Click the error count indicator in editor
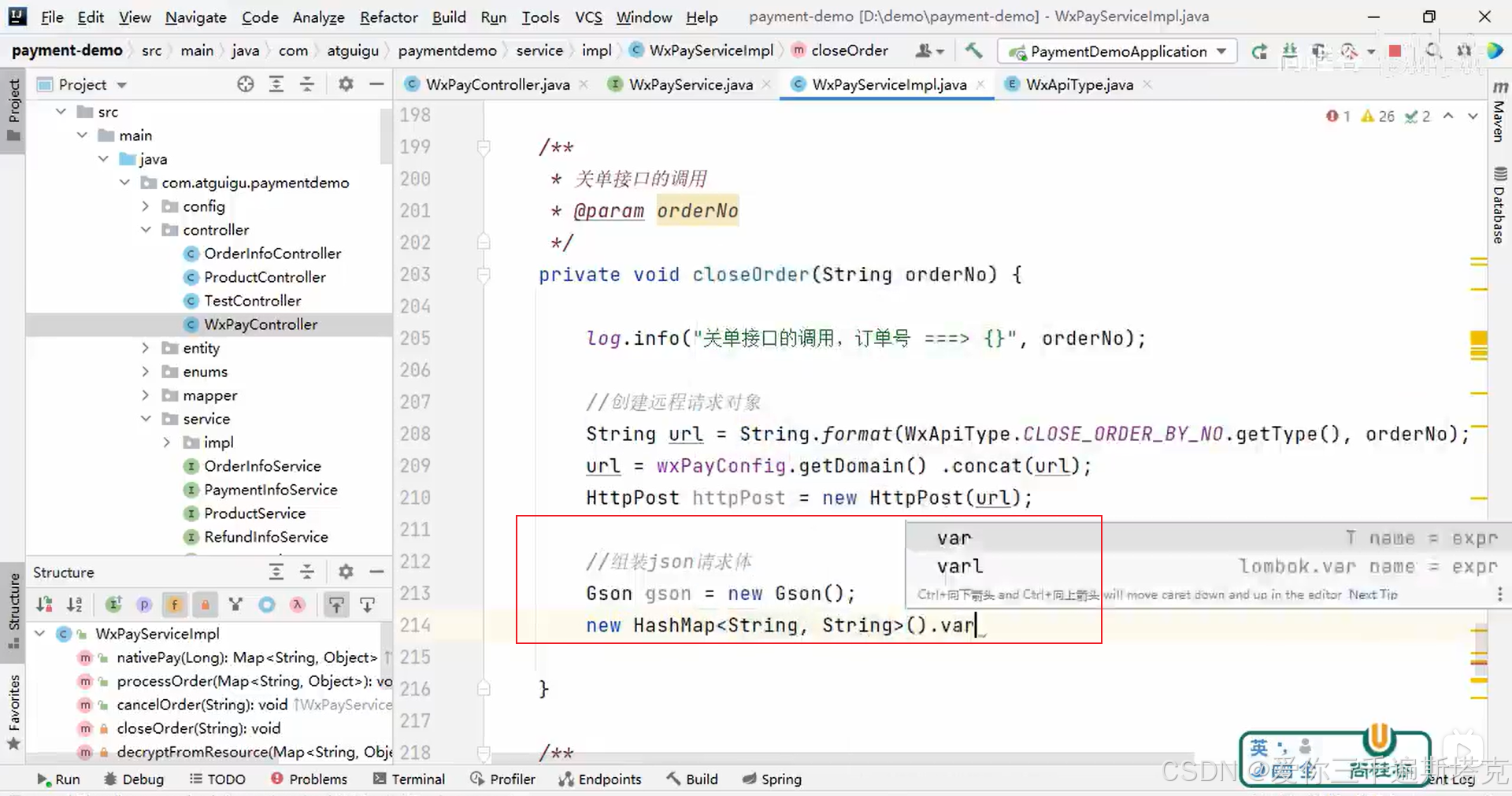The image size is (1512, 796). tap(1338, 117)
